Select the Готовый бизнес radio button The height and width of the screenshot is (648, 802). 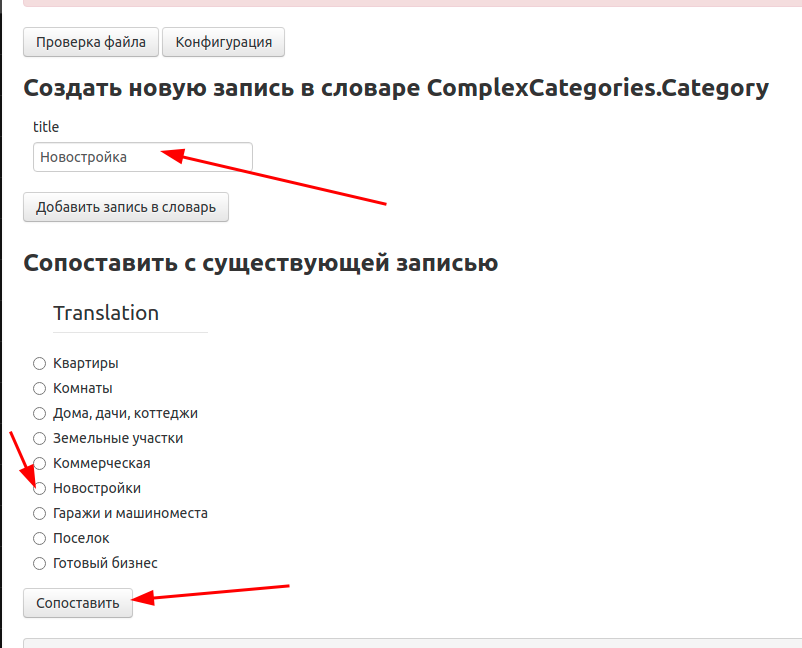[x=39, y=564]
